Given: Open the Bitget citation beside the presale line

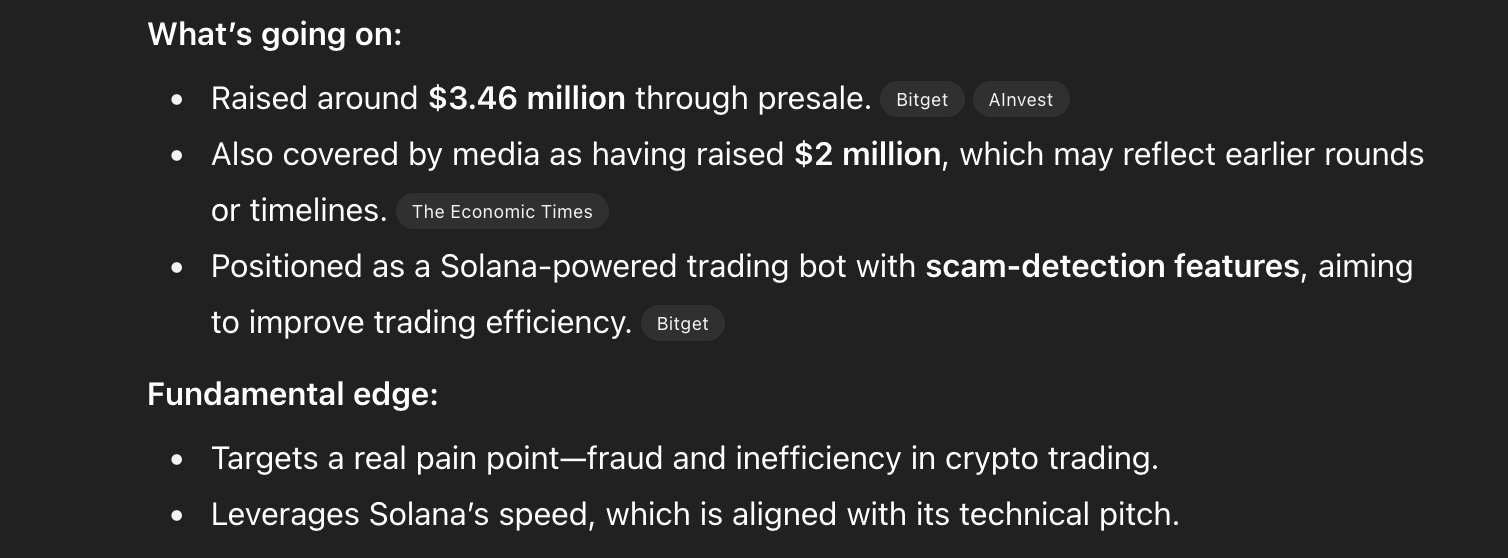Looking at the screenshot, I should point(921,100).
